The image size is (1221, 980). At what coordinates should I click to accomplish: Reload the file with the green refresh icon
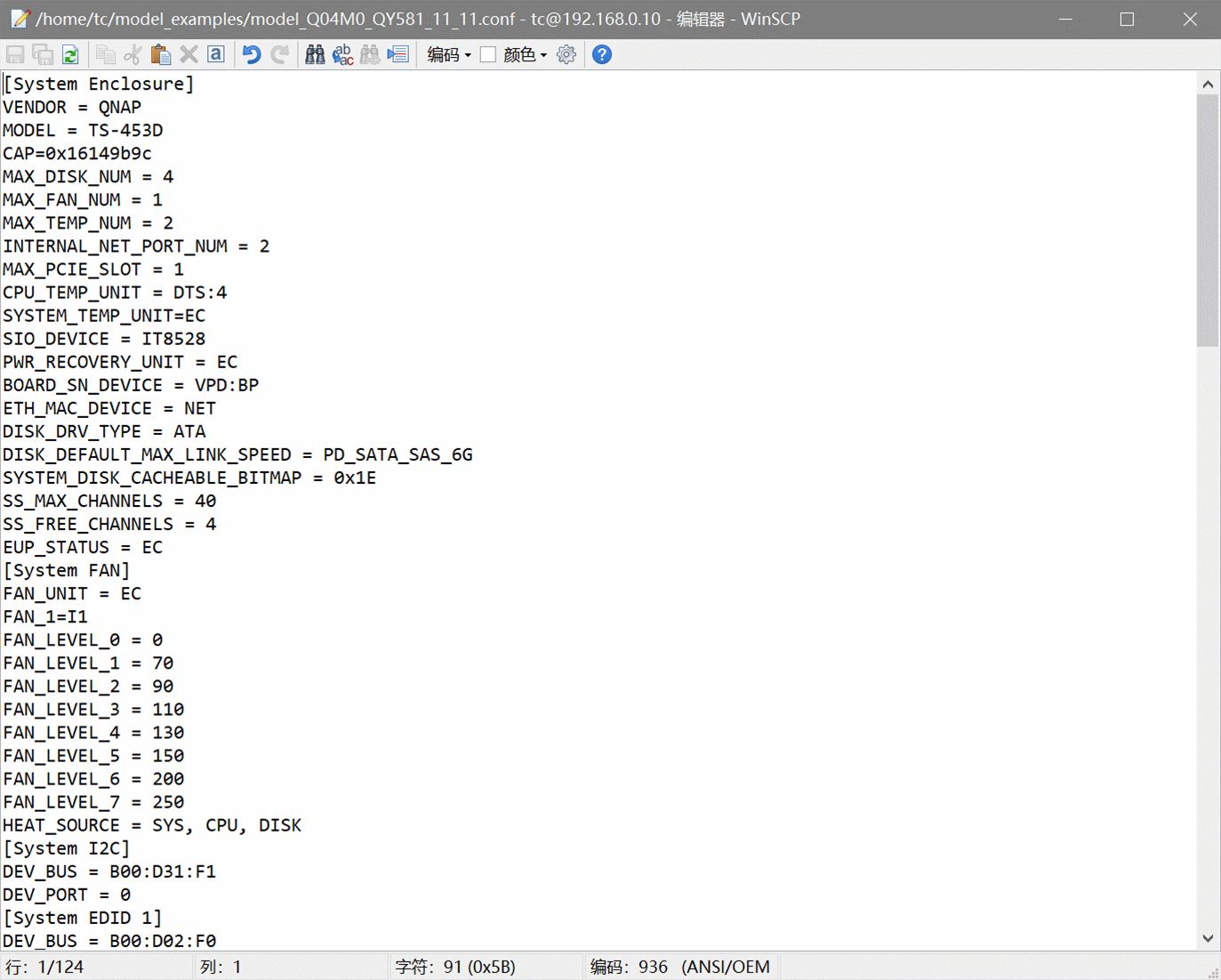click(x=70, y=54)
